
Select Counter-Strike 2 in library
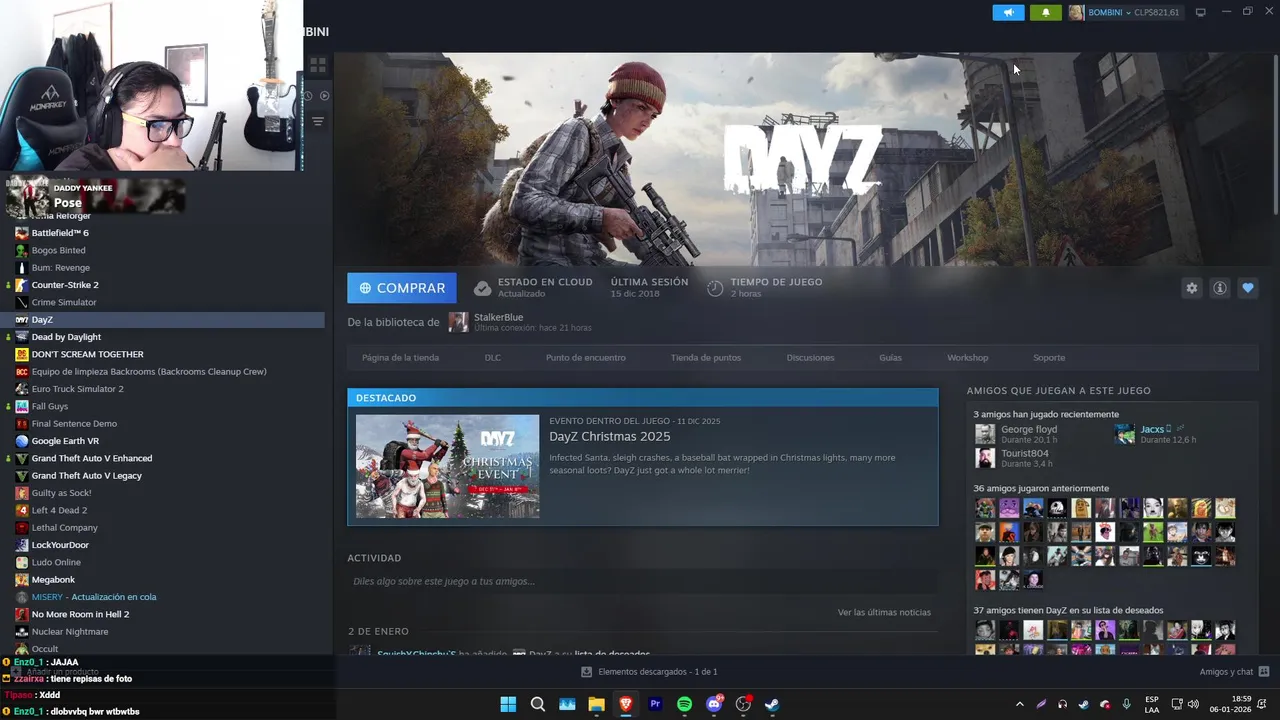click(x=65, y=285)
